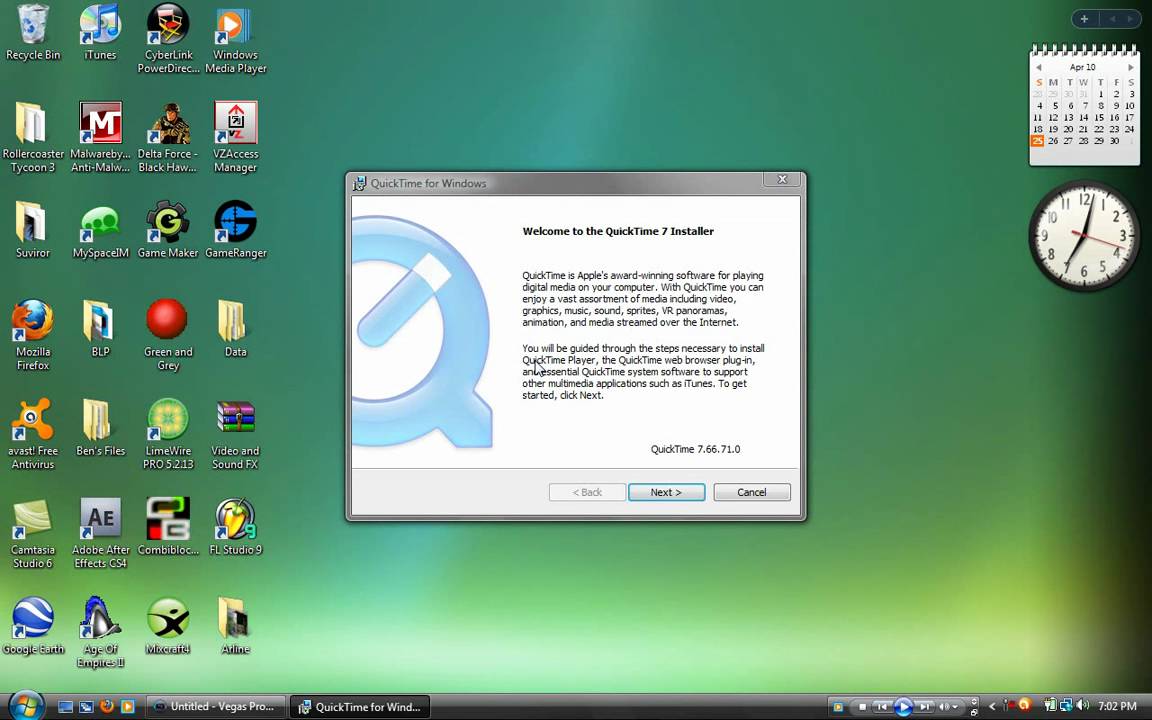Launch Firefox from the quick launch bar
1152x720 pixels.
(x=107, y=707)
